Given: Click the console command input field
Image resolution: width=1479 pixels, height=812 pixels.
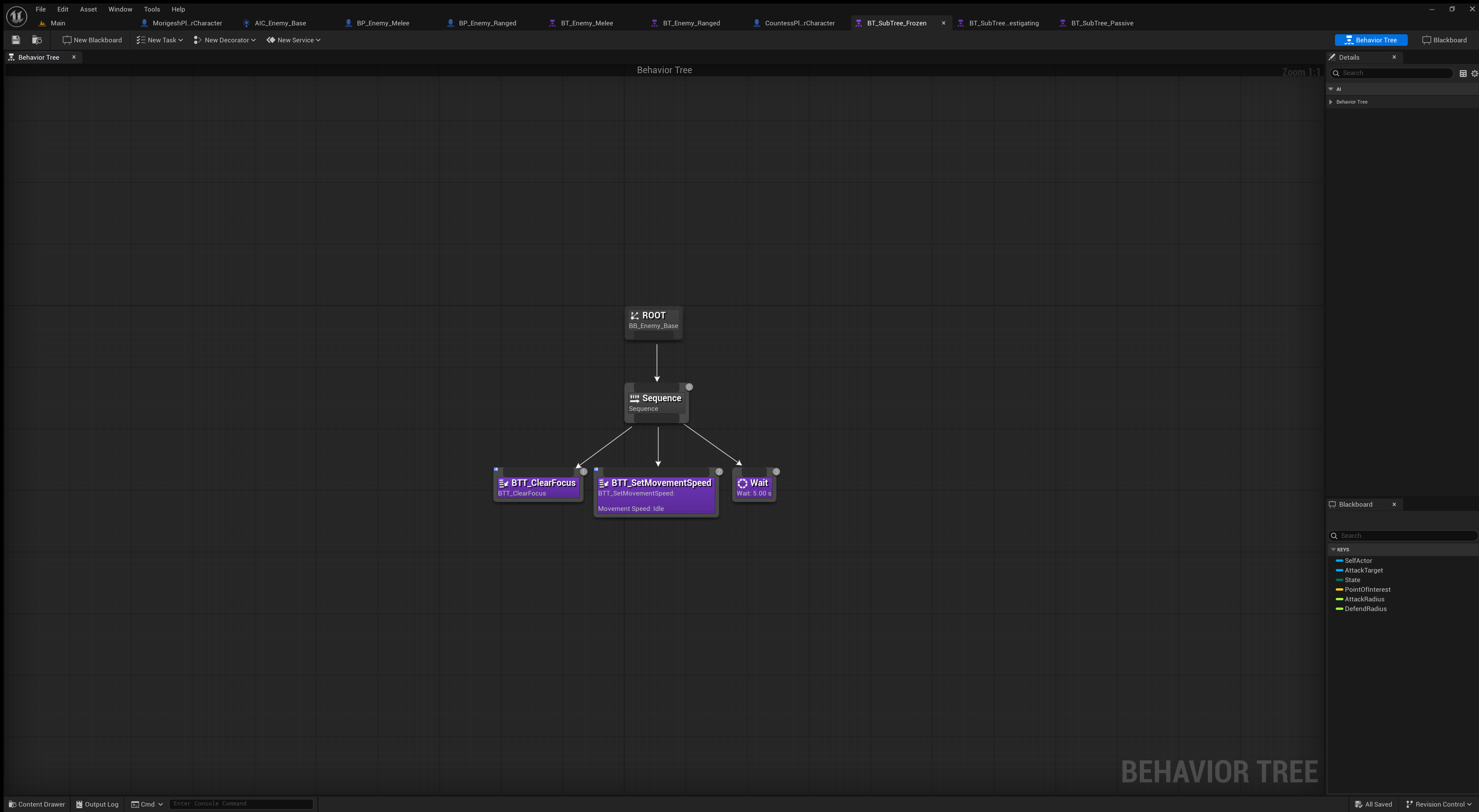Looking at the screenshot, I should [241, 804].
